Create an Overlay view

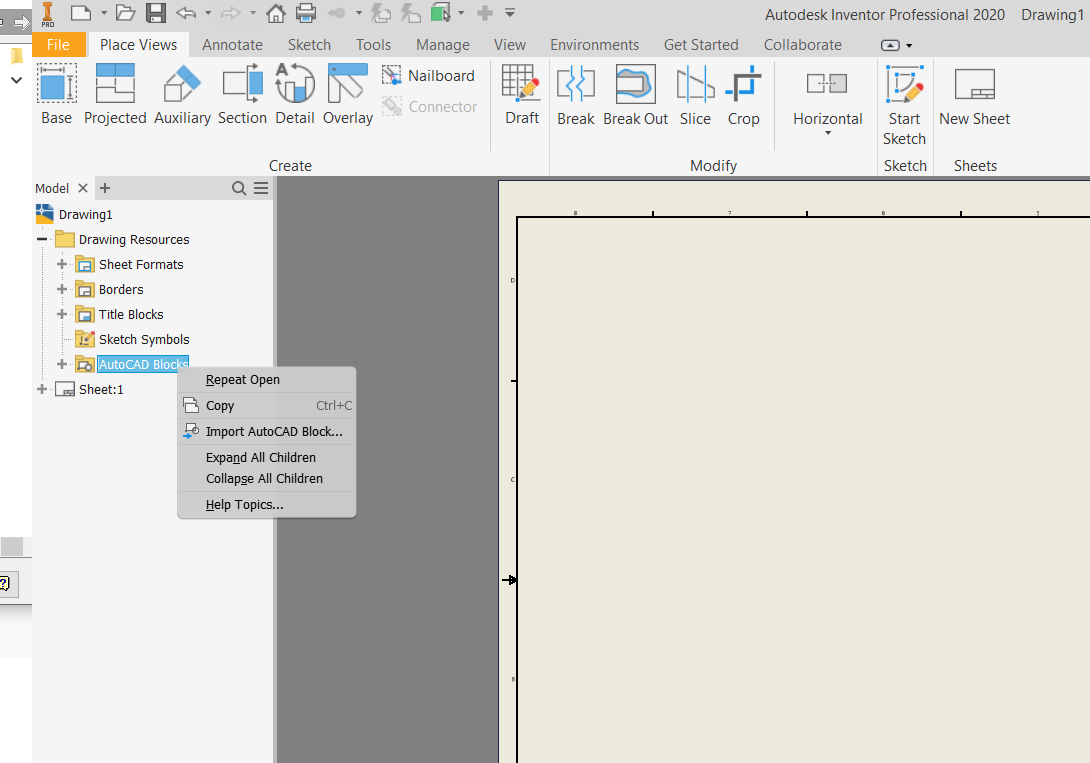tap(348, 95)
